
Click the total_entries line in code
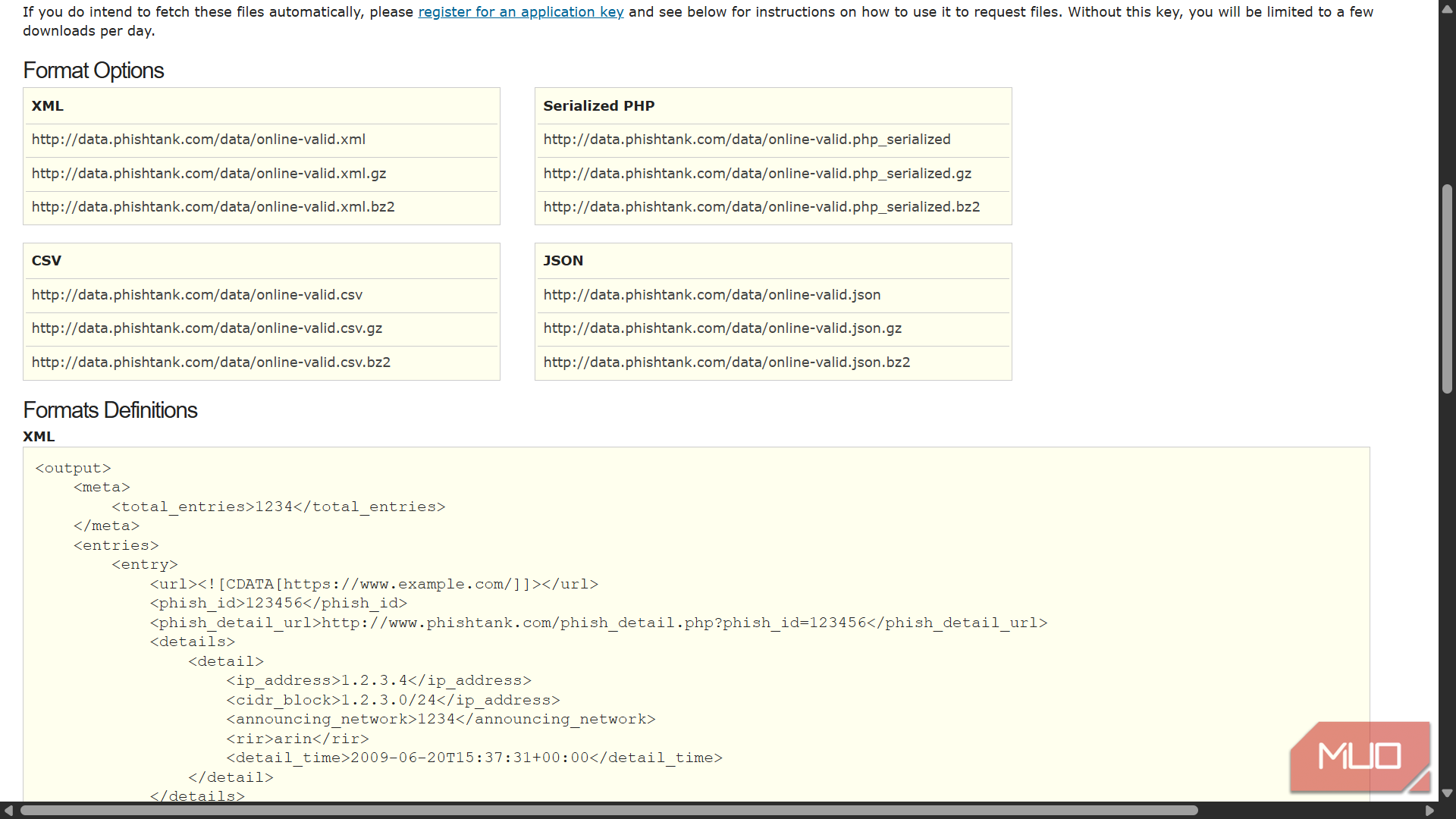point(278,507)
